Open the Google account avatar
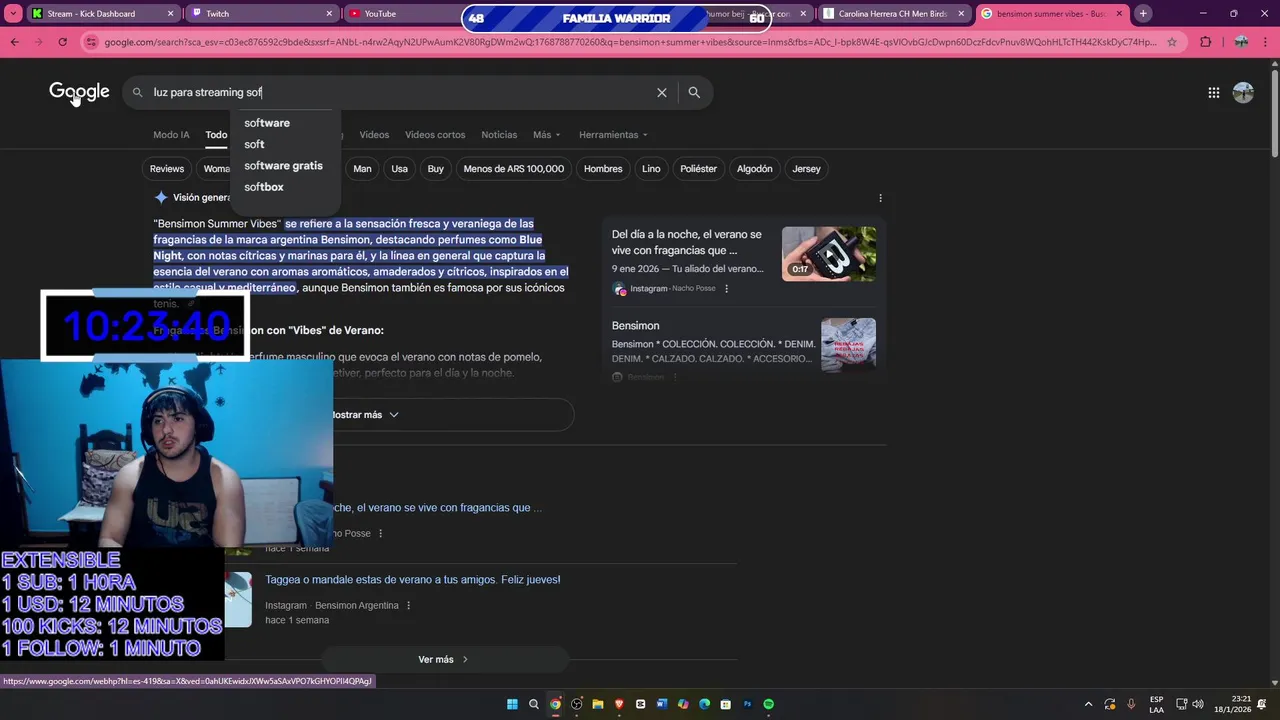1280x720 pixels. point(1243,92)
